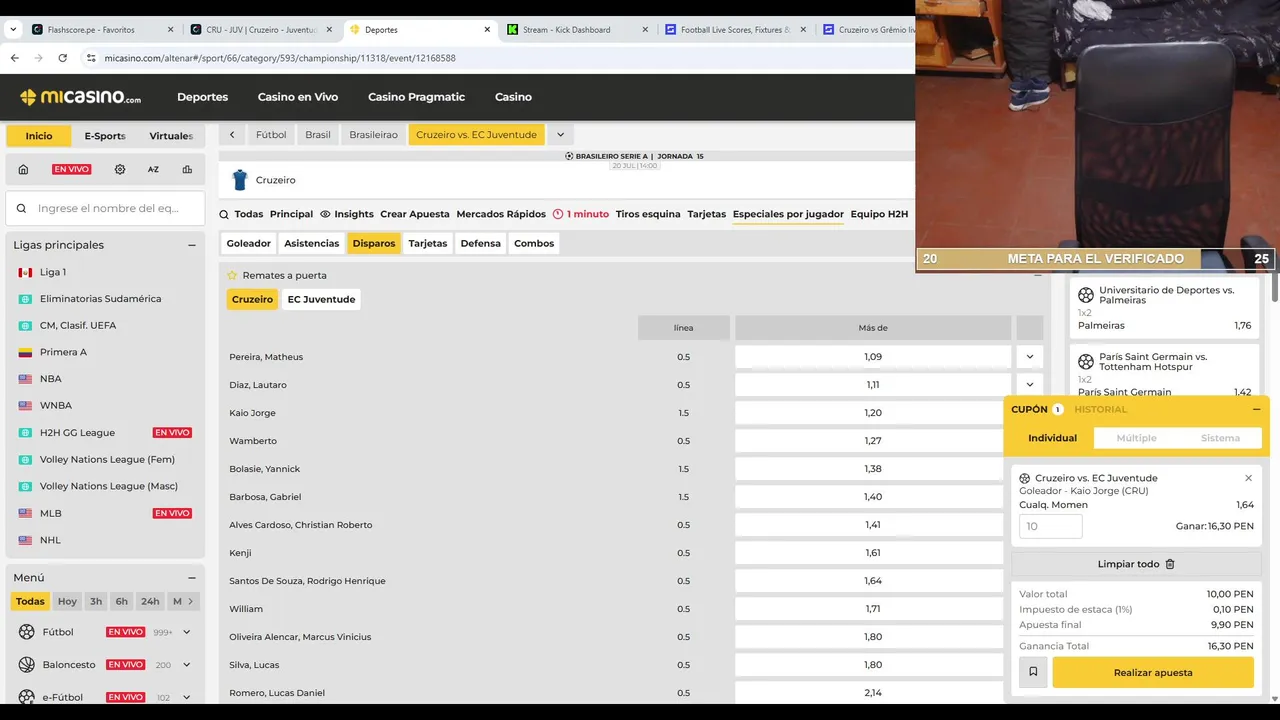Filter Menú by Hoy

pos(67,601)
